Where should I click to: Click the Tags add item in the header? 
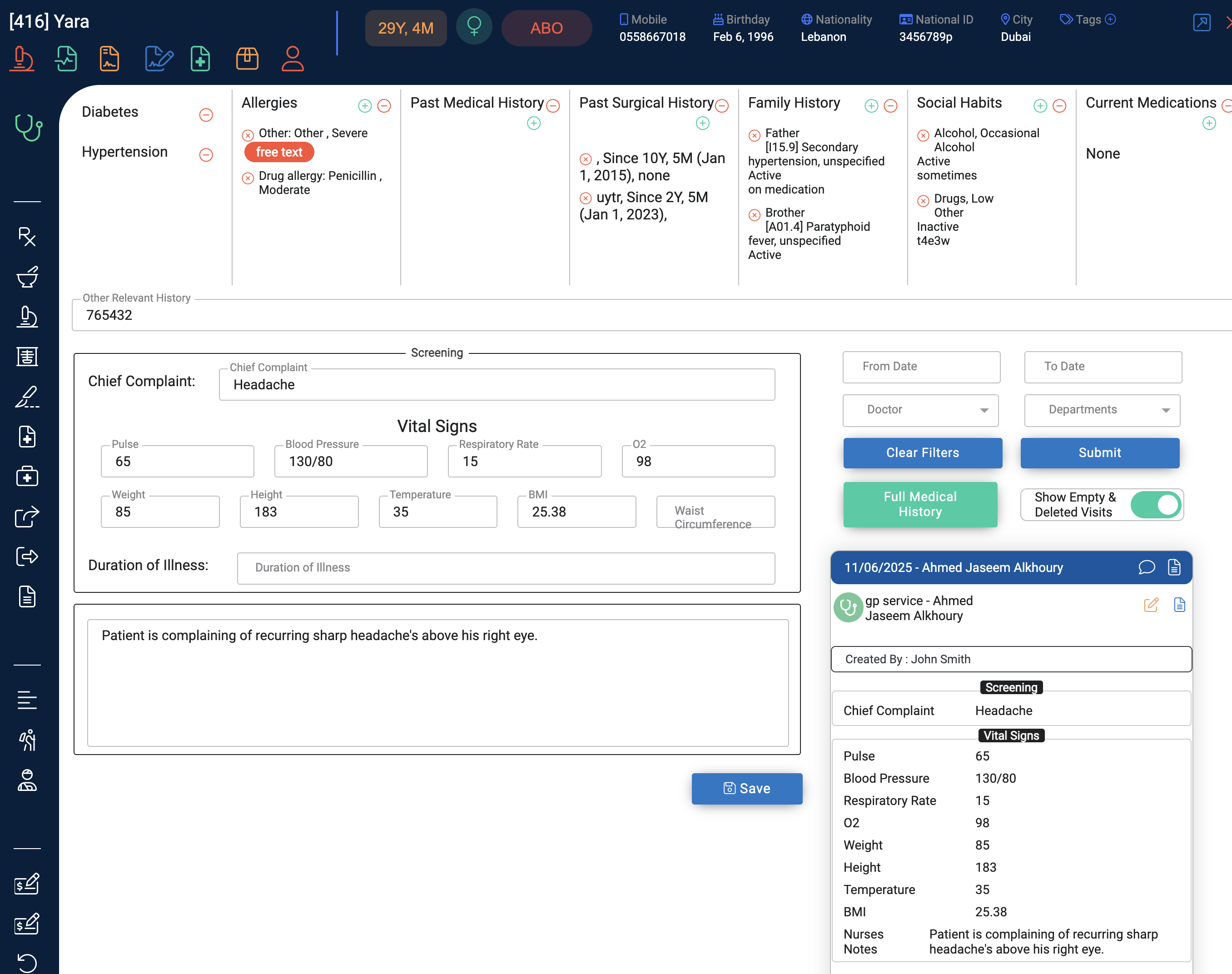[x=1110, y=20]
